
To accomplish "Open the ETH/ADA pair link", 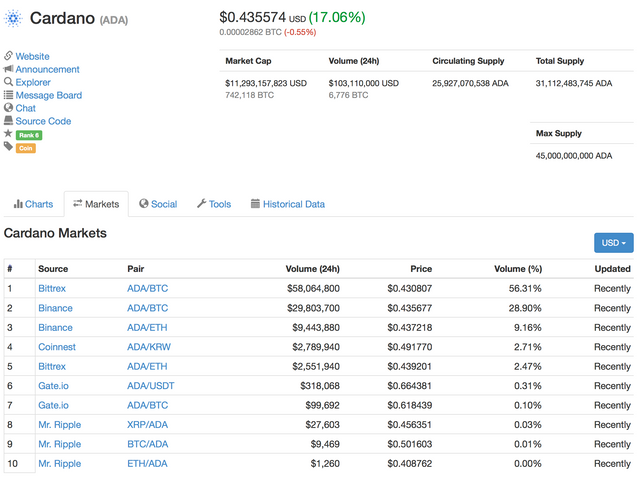I will click(x=147, y=464).
